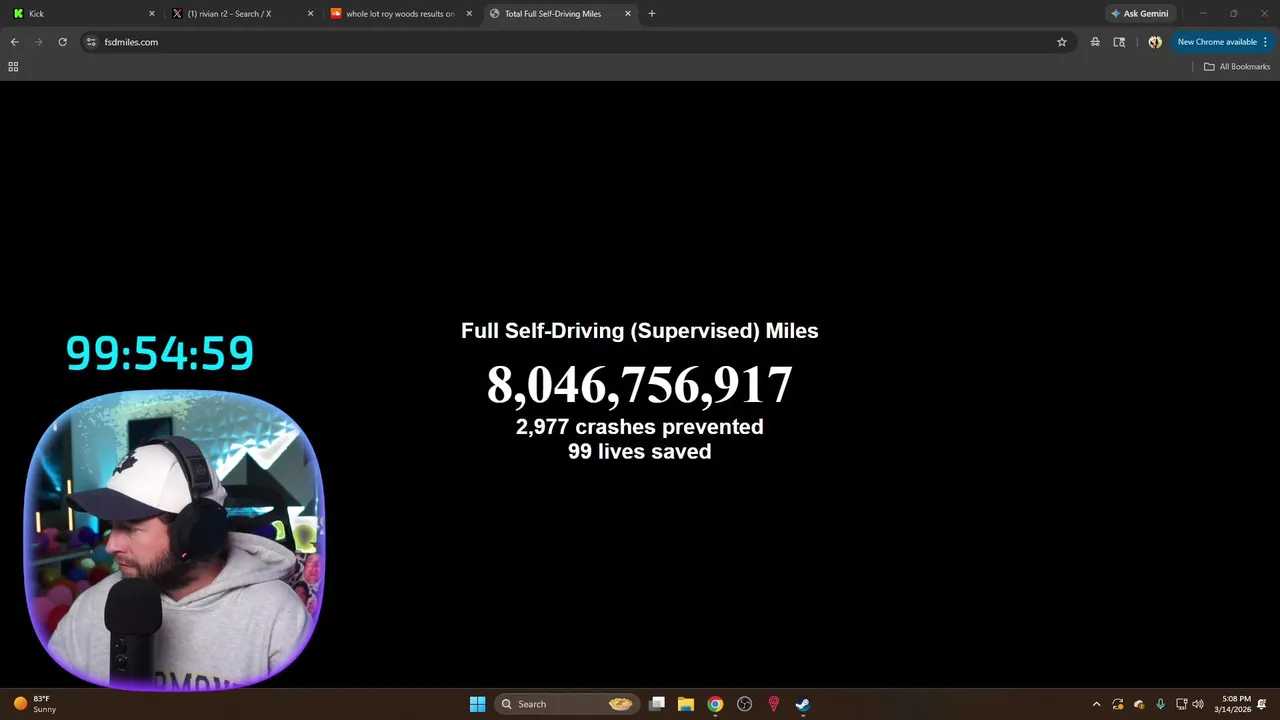Open Task View from the taskbar
The image size is (1280, 720).
pyautogui.click(x=657, y=704)
